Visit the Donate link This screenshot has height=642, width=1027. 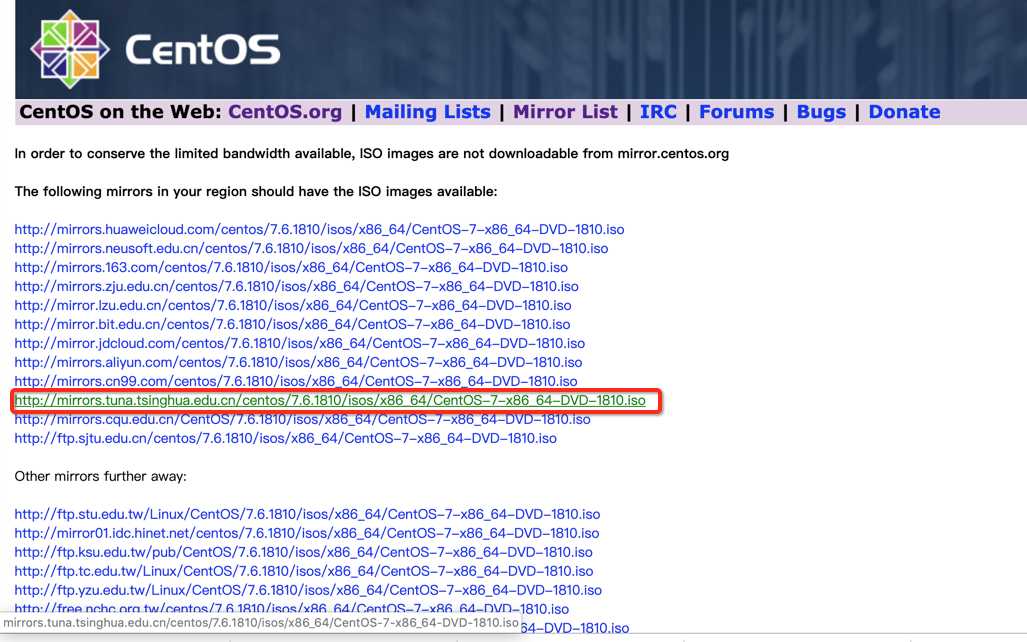pos(904,112)
